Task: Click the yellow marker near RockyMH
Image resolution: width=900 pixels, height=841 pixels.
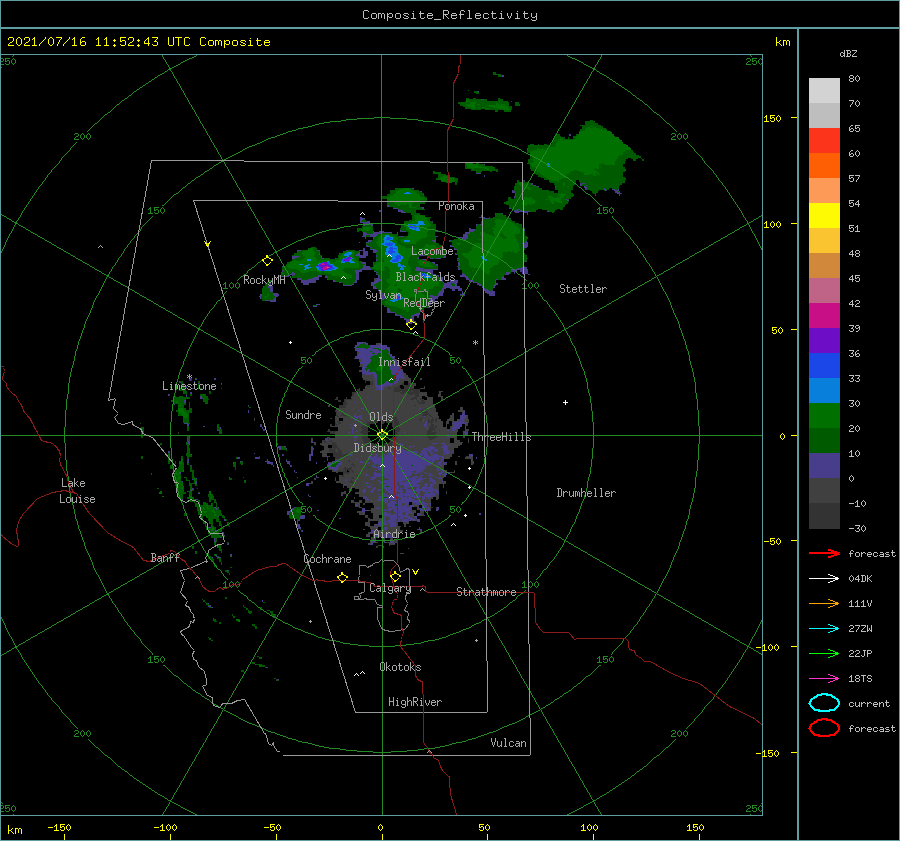Action: 267,261
